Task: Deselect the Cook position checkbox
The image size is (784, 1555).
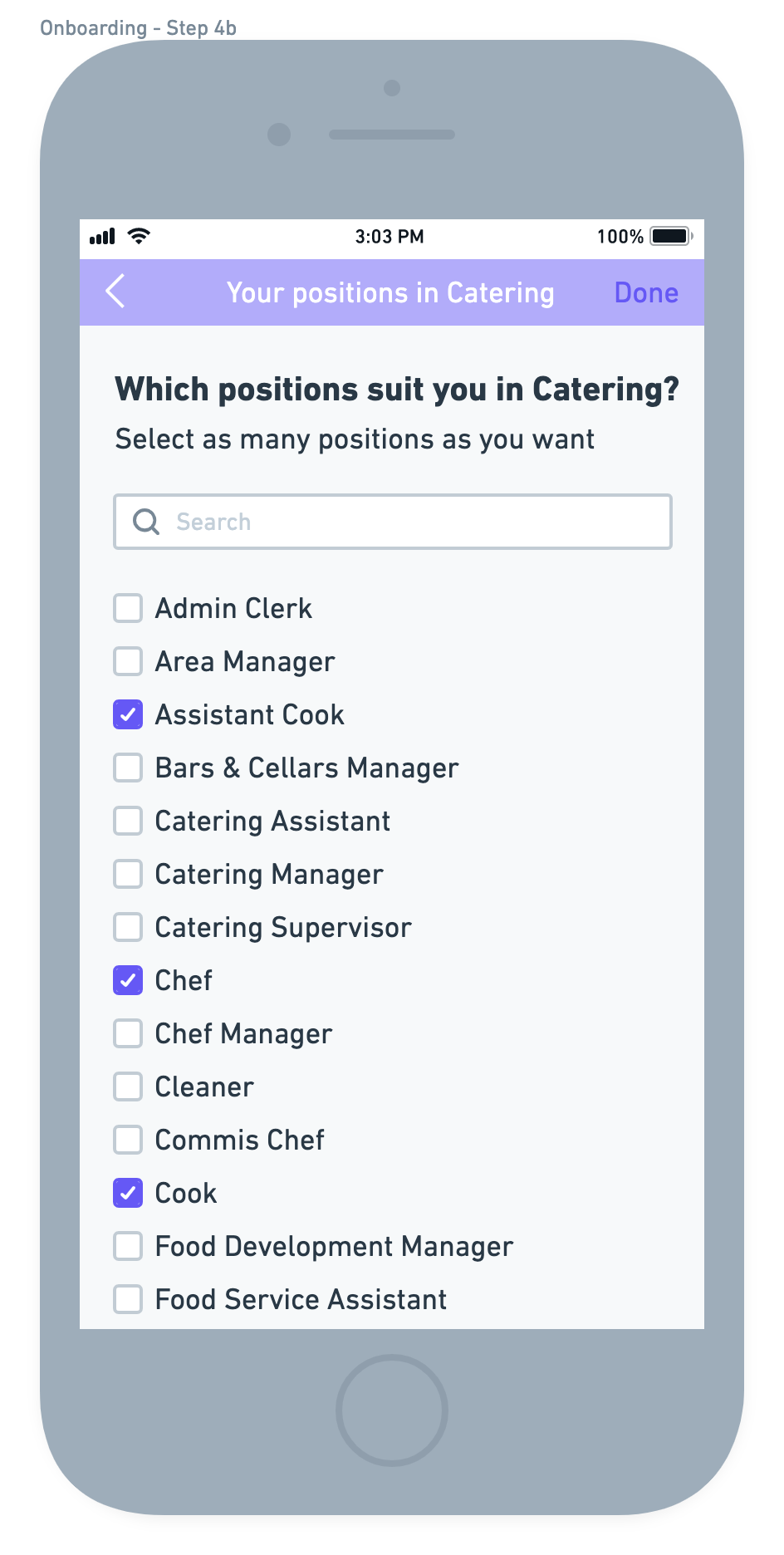Action: click(x=128, y=1193)
